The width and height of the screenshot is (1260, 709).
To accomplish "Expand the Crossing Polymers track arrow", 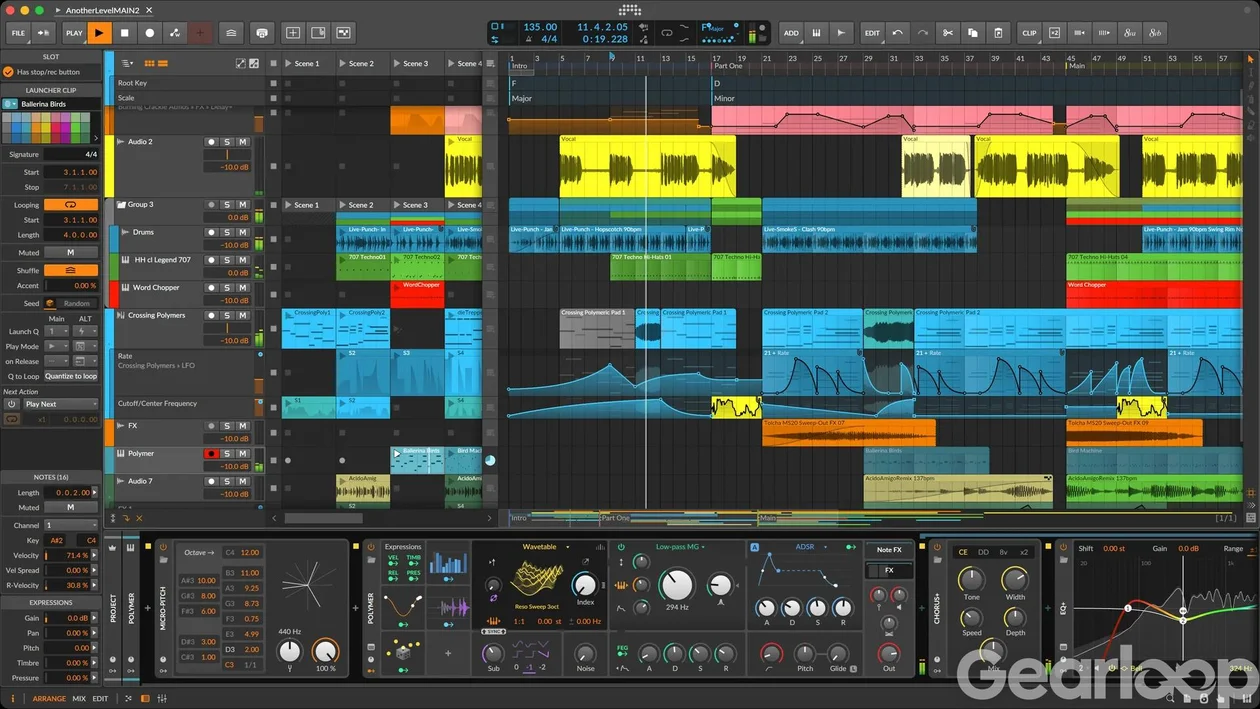I will [x=121, y=315].
